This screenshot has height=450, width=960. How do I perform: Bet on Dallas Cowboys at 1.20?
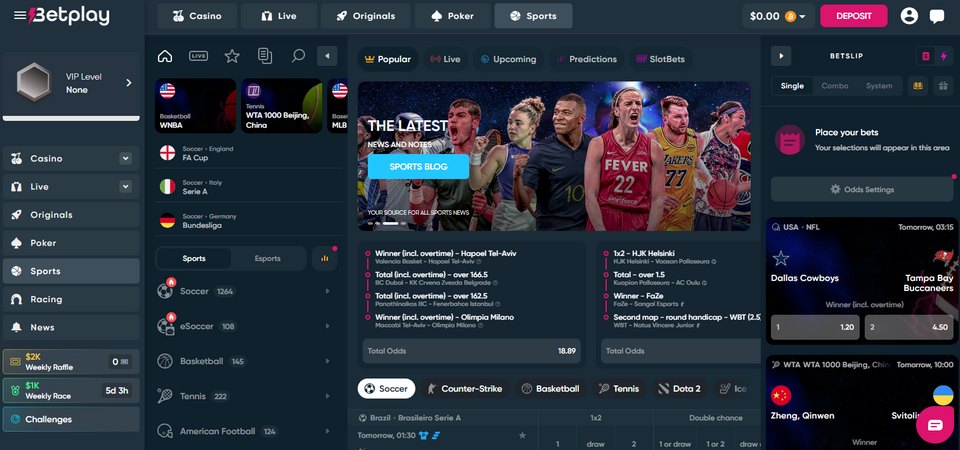[x=814, y=328]
